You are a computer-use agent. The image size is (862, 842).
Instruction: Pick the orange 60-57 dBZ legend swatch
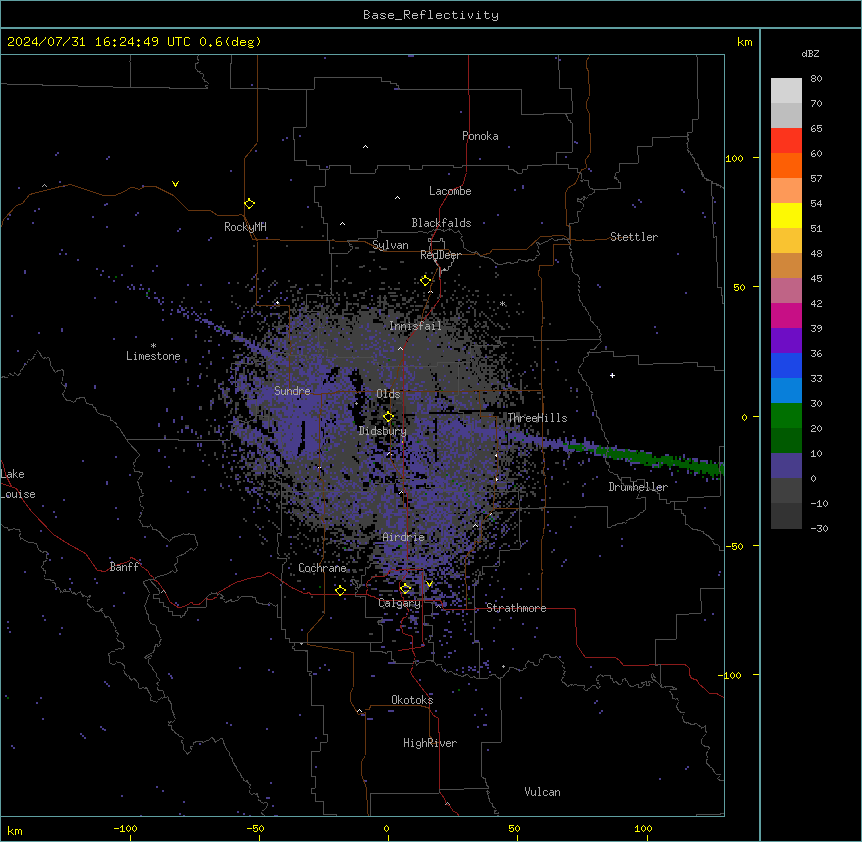(x=786, y=165)
